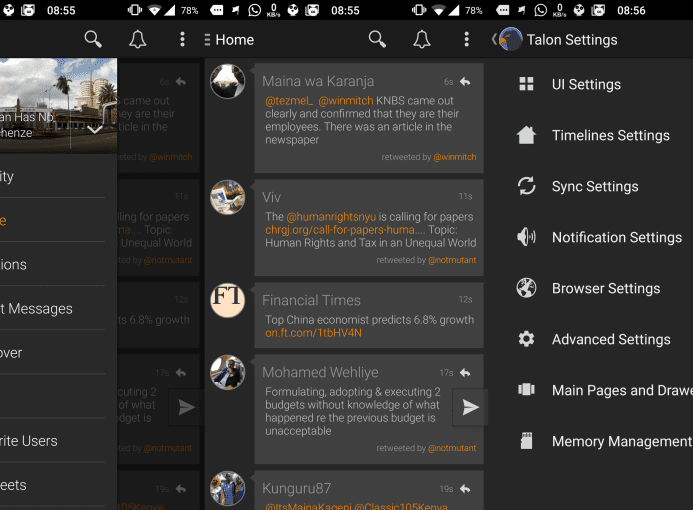This screenshot has height=510, width=693.
Task: Open @humanrightsnyu mention link
Action: pos(331,217)
